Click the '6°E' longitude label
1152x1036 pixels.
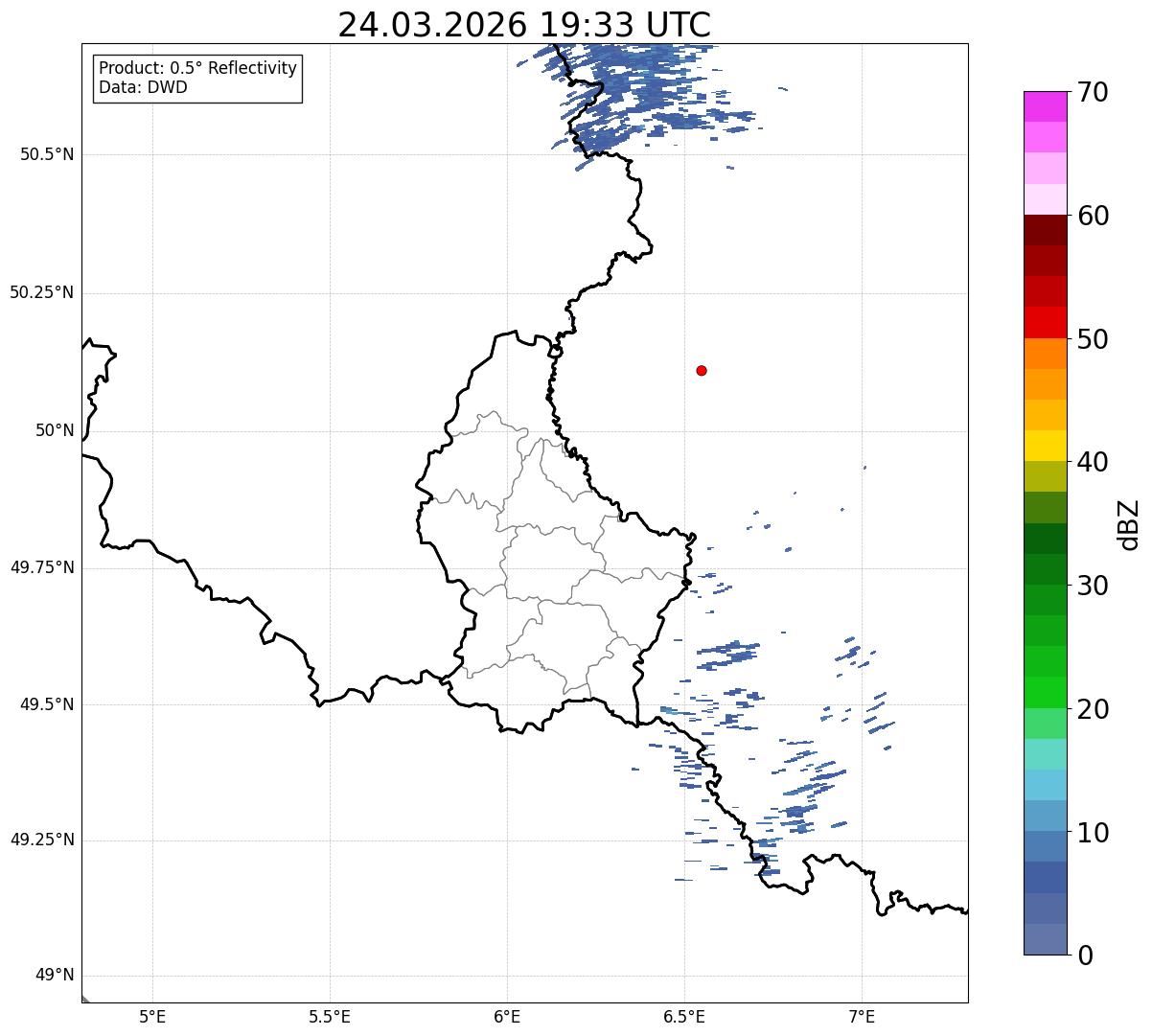(507, 1016)
